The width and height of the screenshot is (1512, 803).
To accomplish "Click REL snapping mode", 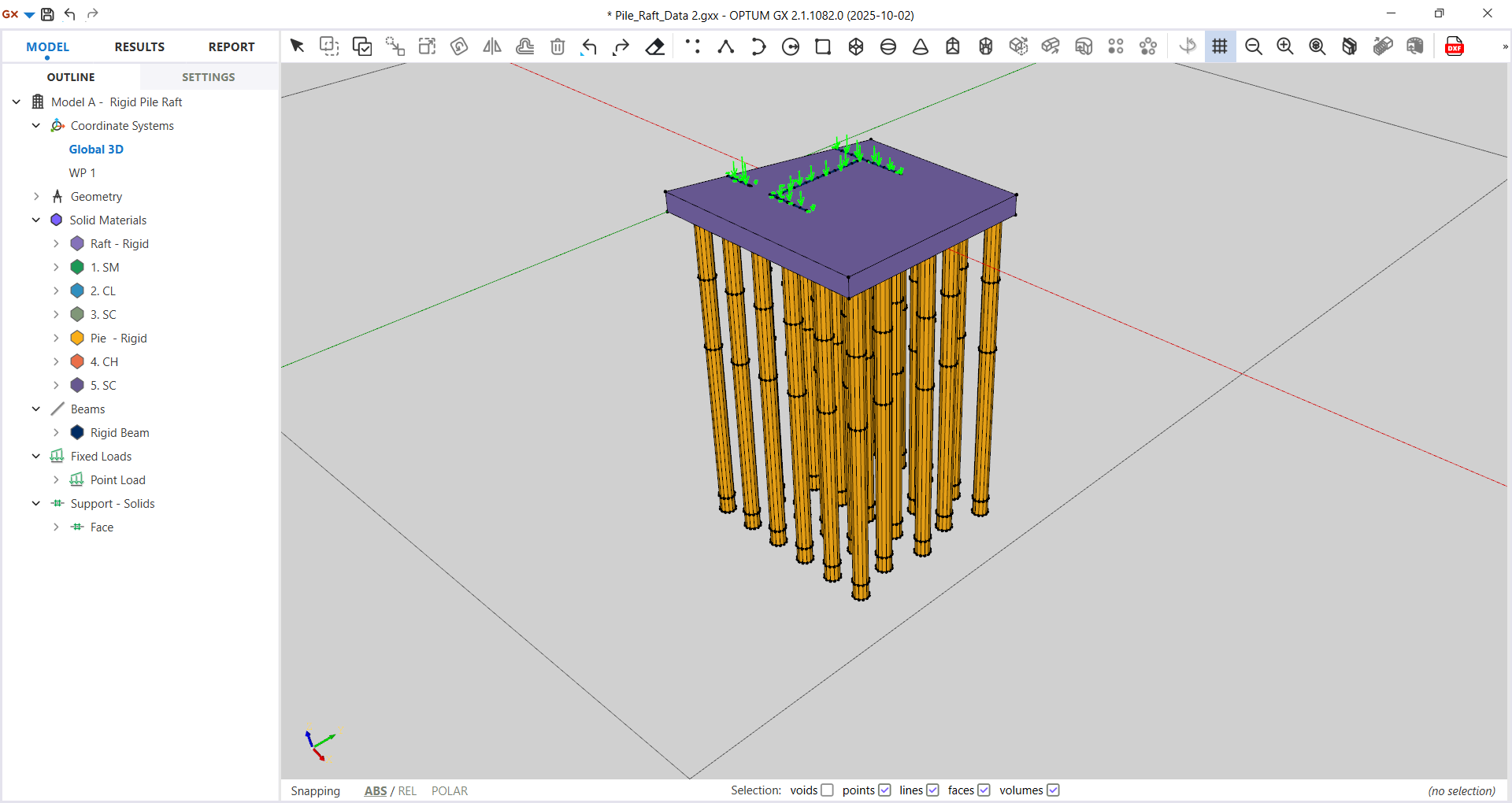I will [x=407, y=791].
